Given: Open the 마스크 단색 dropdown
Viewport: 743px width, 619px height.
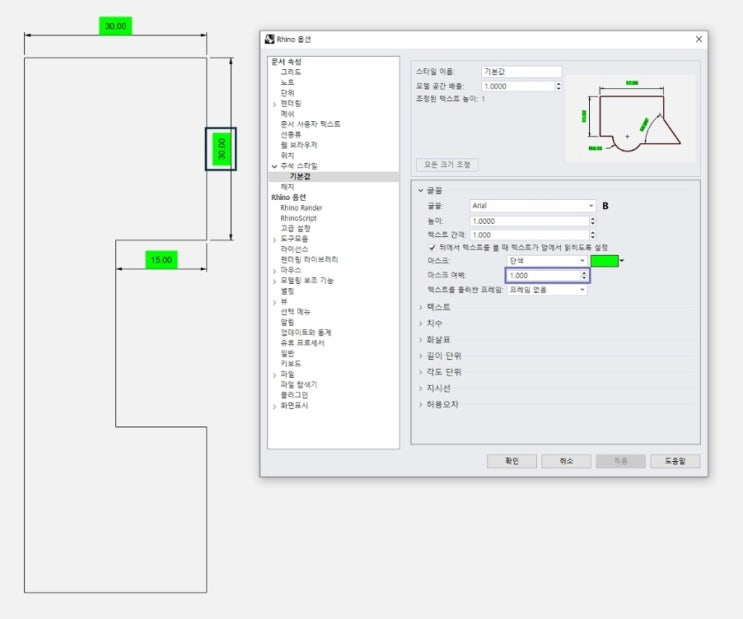Looking at the screenshot, I should click(x=547, y=261).
